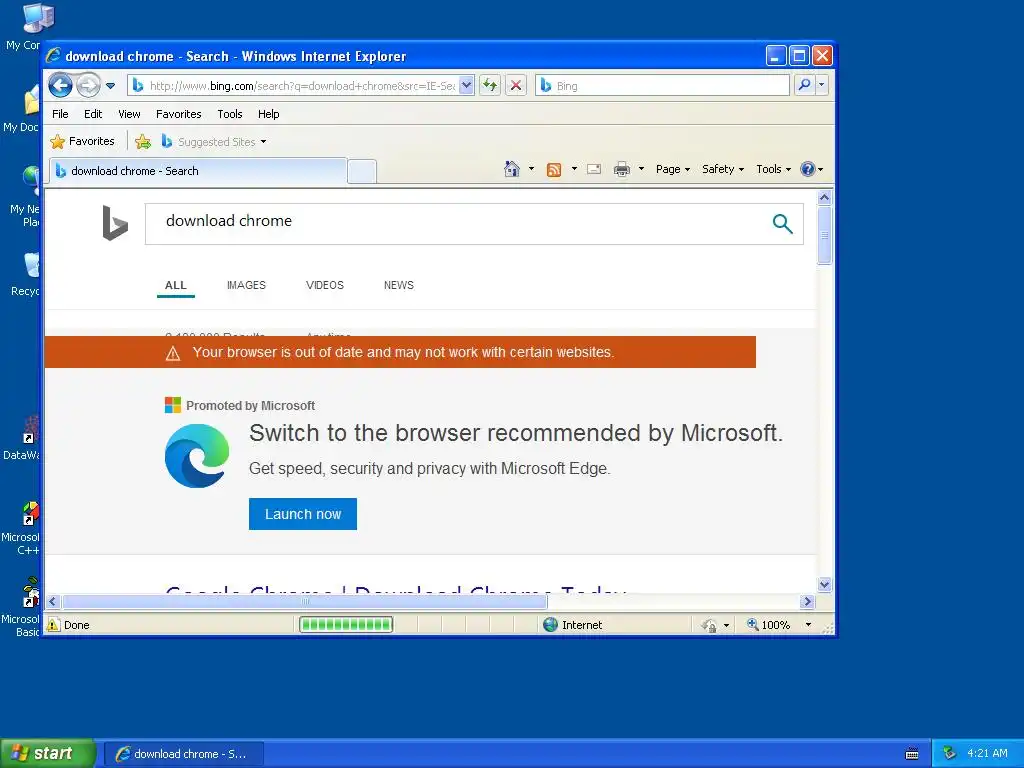
Task: Click the Recycle Bin desktop icon
Action: [x=25, y=274]
